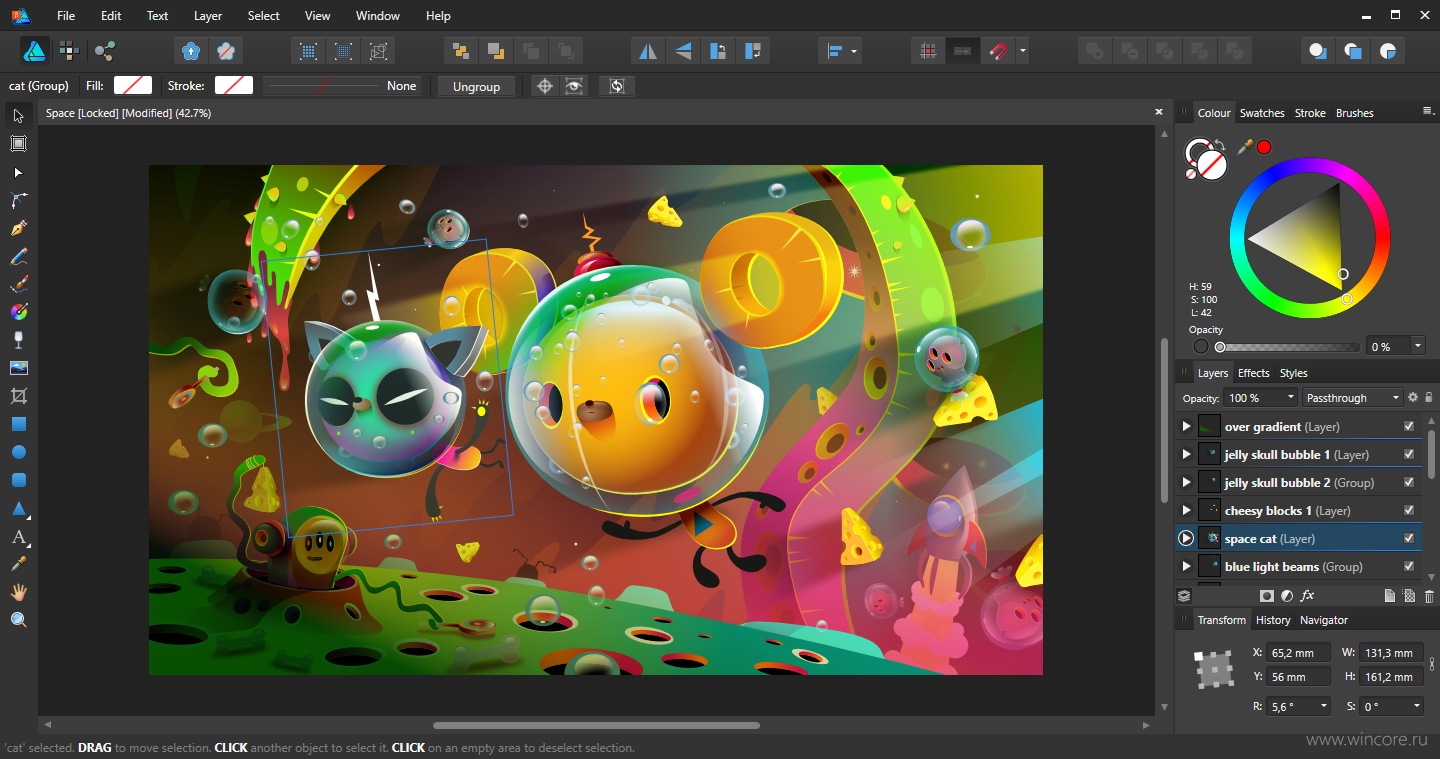This screenshot has height=759, width=1440.
Task: Expand the jelly skull bubble 1 layer
Action: coord(1186,454)
